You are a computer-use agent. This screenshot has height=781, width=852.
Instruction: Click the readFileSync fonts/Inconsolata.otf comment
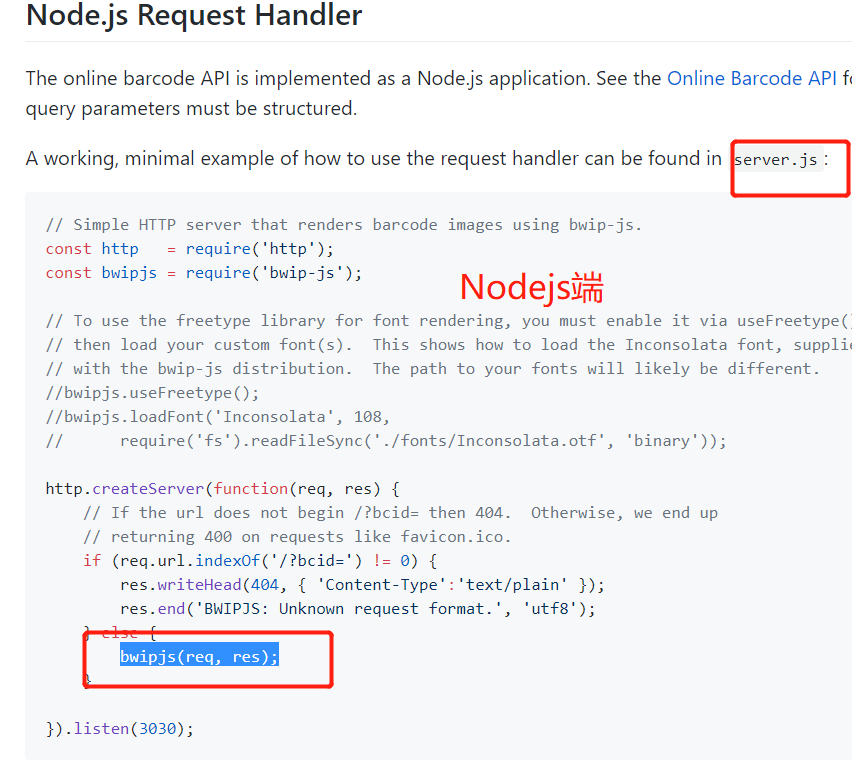(x=386, y=440)
